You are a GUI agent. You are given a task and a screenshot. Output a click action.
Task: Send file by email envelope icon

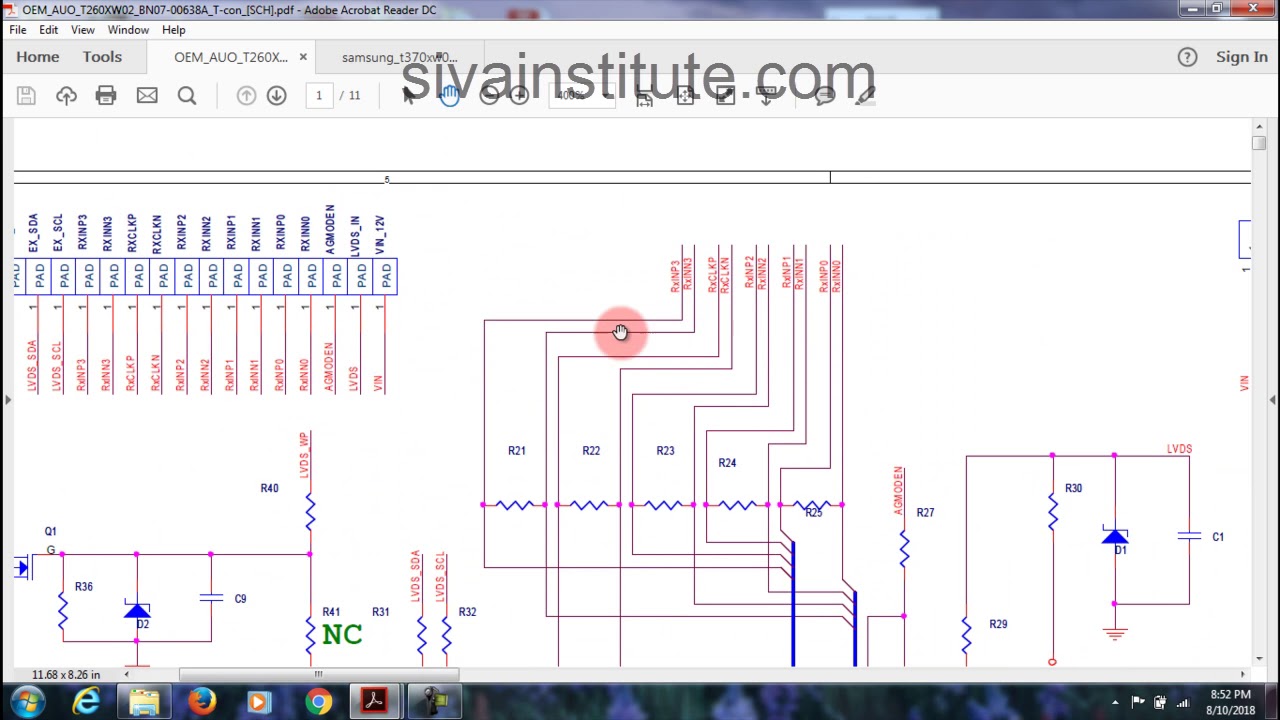click(x=147, y=95)
